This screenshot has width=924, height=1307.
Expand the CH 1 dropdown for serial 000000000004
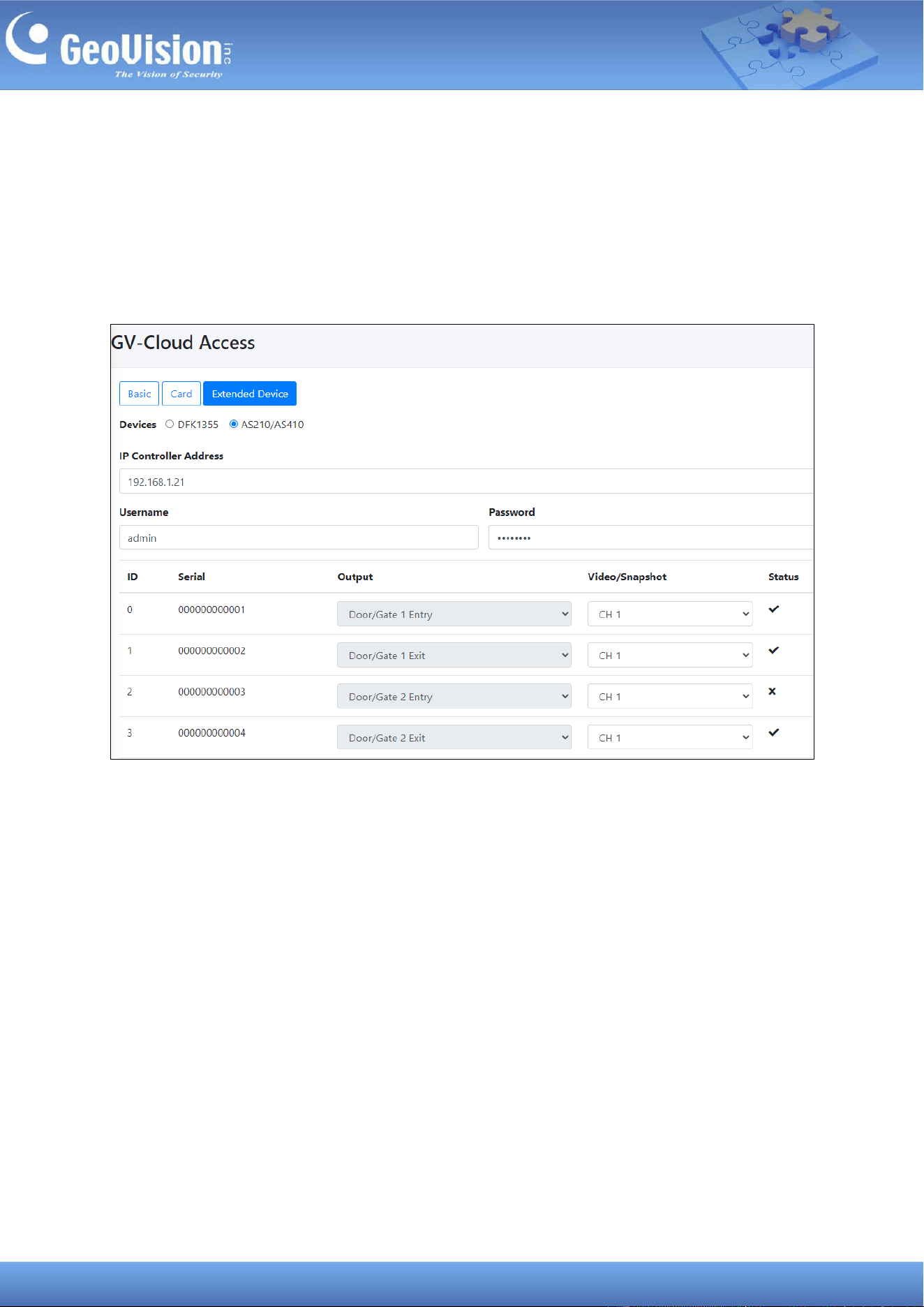click(670, 738)
